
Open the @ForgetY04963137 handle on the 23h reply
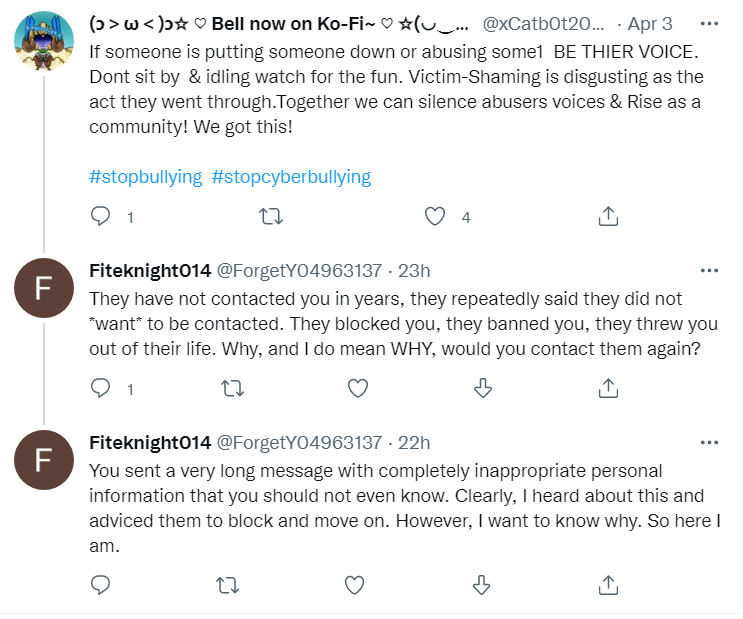point(299,271)
